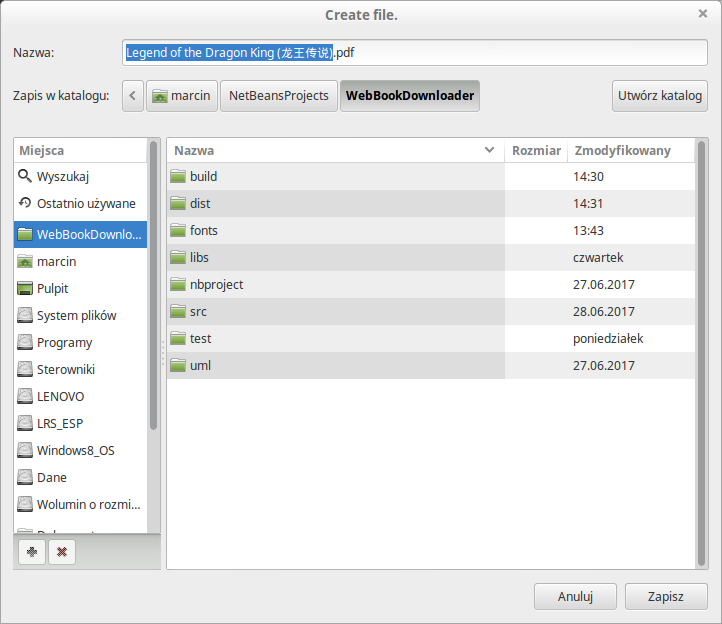
Task: Click the remove bookmark icon
Action: pyautogui.click(x=61, y=551)
